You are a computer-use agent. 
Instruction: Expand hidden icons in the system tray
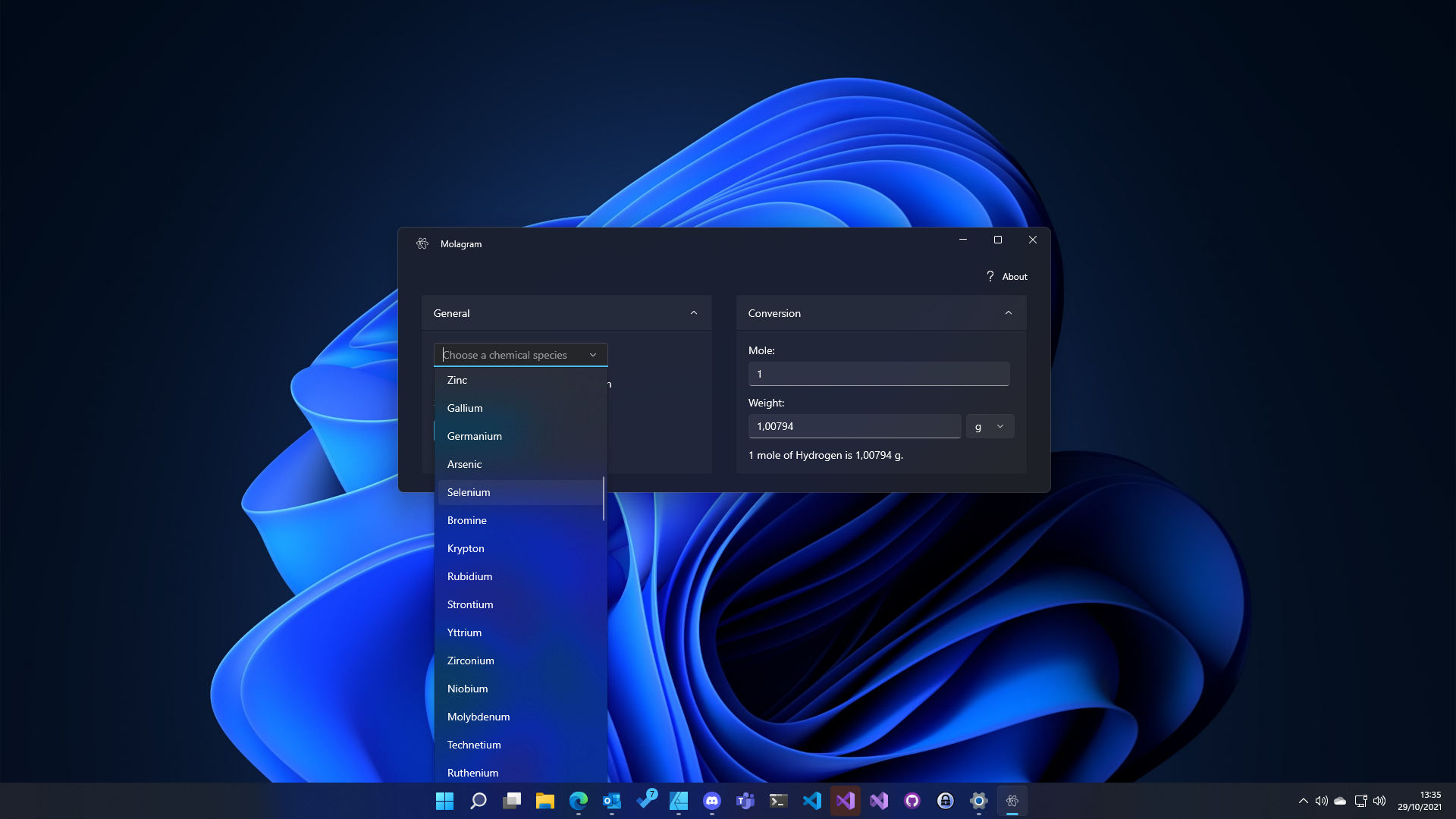point(1304,801)
